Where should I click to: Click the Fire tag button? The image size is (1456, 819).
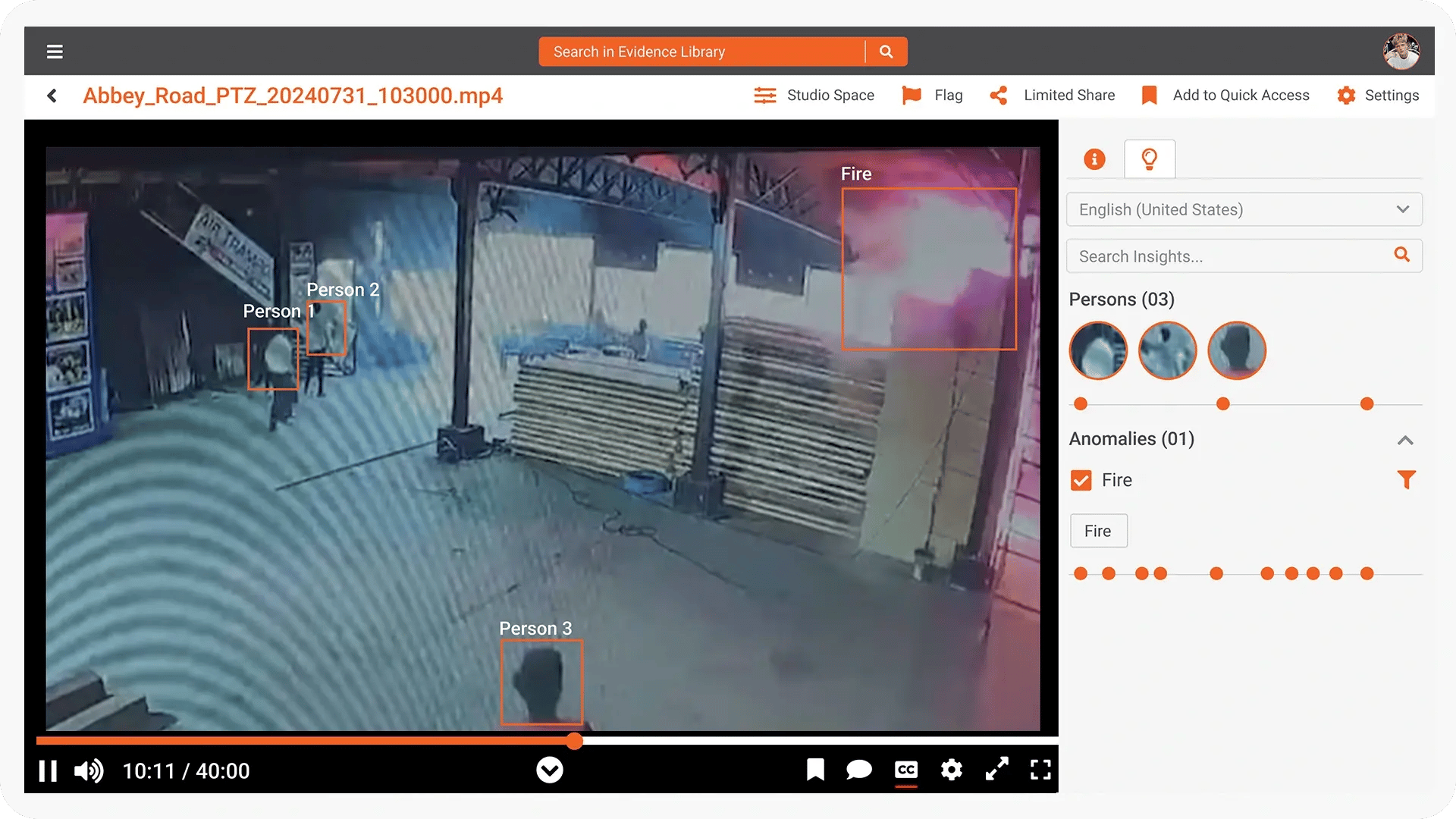pos(1098,531)
